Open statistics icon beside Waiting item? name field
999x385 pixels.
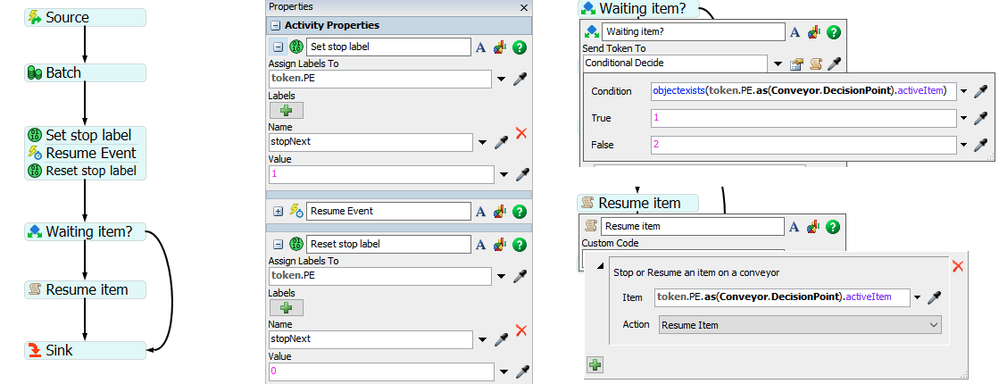click(x=814, y=32)
